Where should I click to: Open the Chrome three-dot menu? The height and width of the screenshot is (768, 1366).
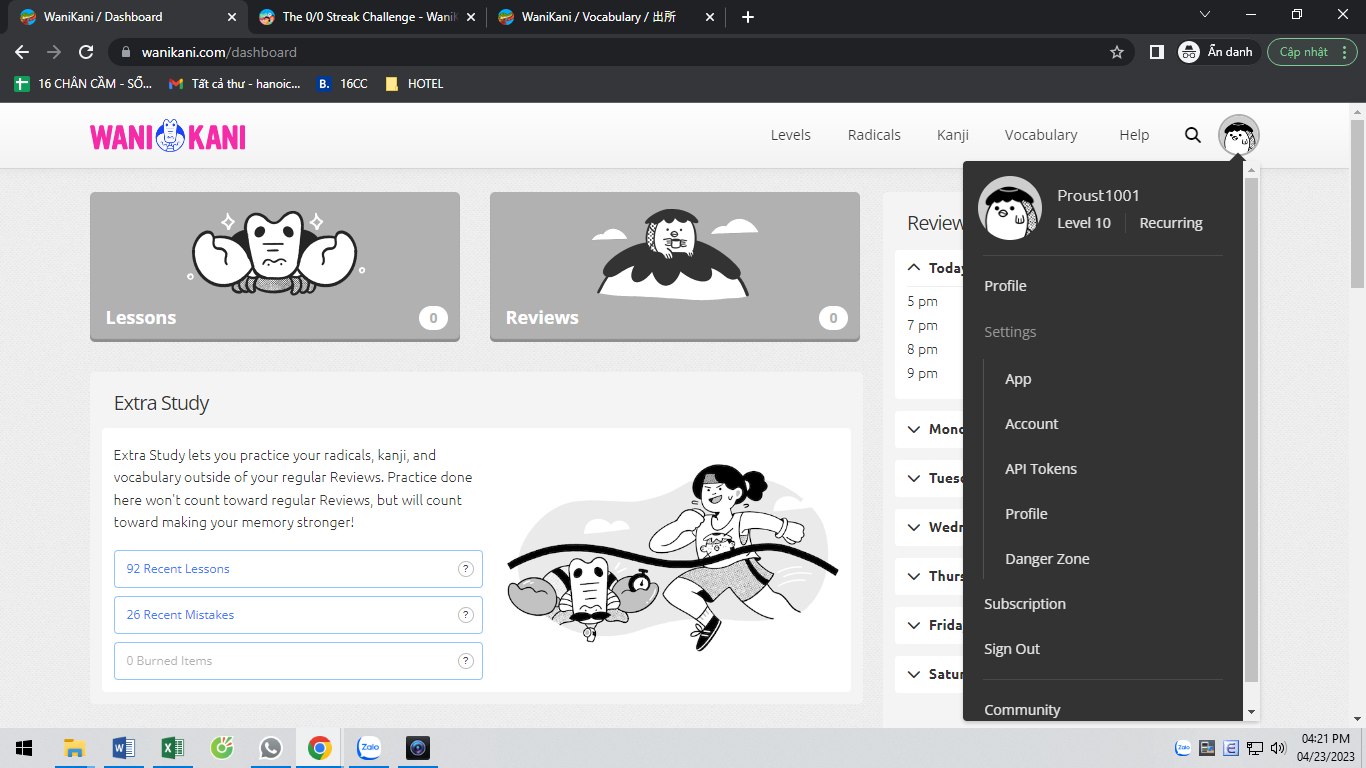(1346, 52)
